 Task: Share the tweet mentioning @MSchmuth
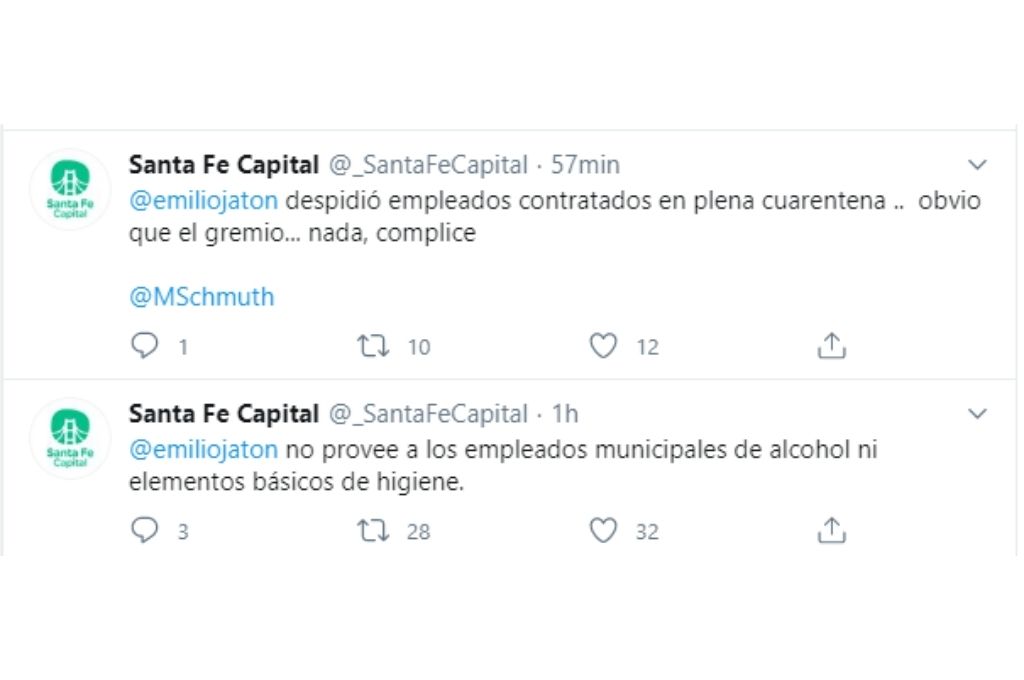coord(831,346)
